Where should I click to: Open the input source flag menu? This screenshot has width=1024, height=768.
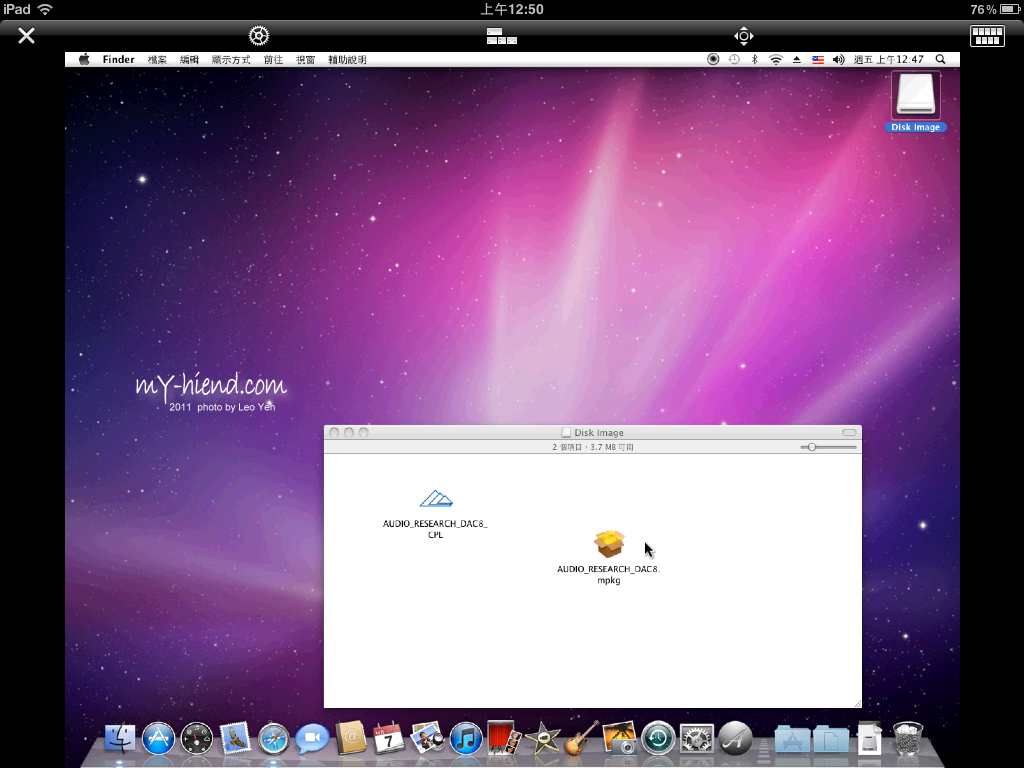pos(818,59)
